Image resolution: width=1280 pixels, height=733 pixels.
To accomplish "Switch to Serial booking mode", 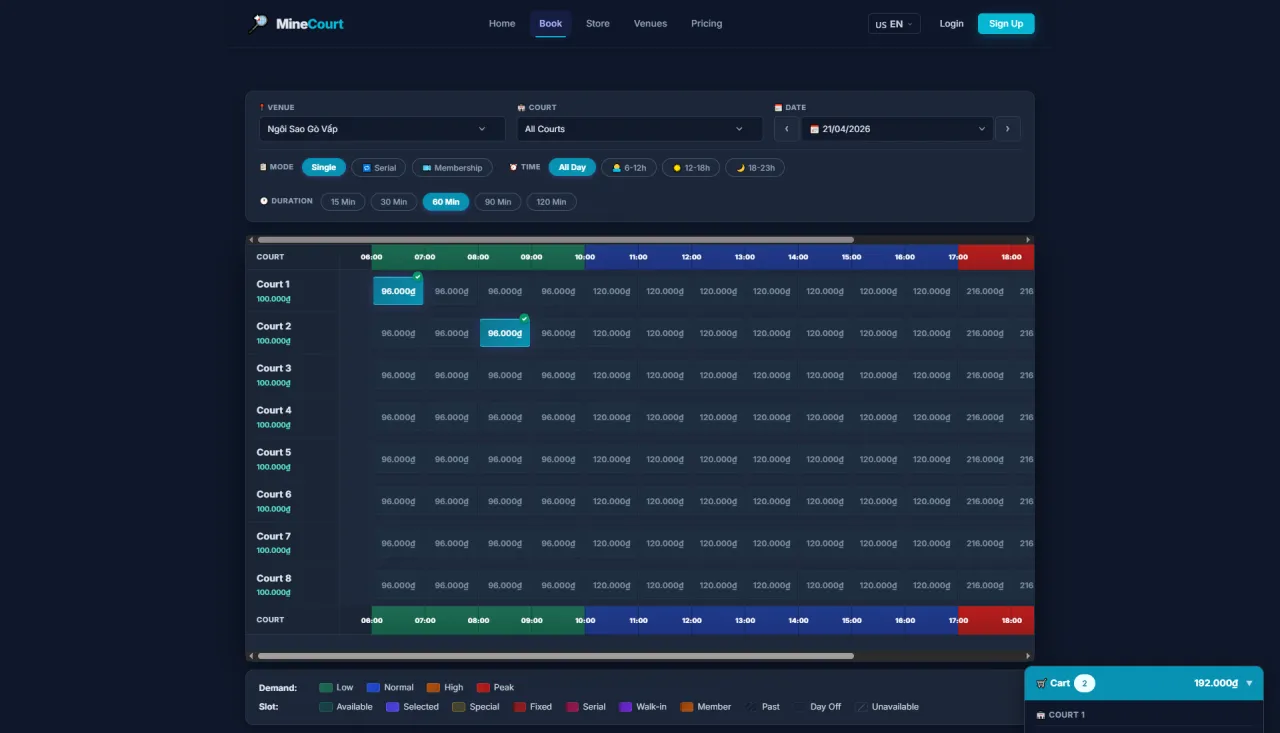I will tap(379, 168).
